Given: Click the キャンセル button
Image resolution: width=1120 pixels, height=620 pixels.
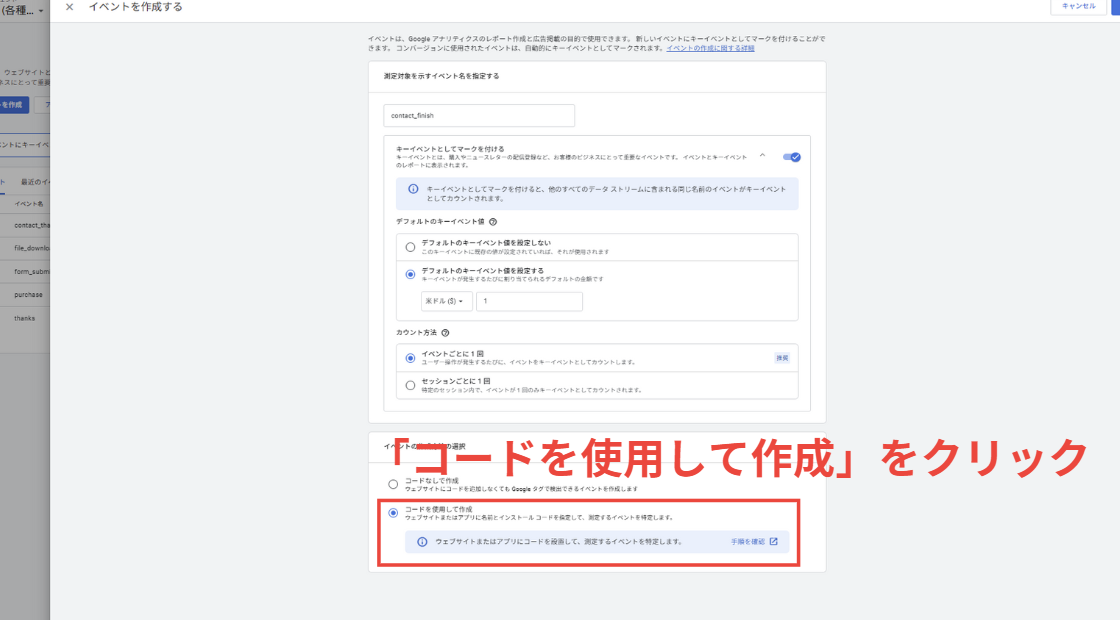Looking at the screenshot, I should (x=1078, y=6).
